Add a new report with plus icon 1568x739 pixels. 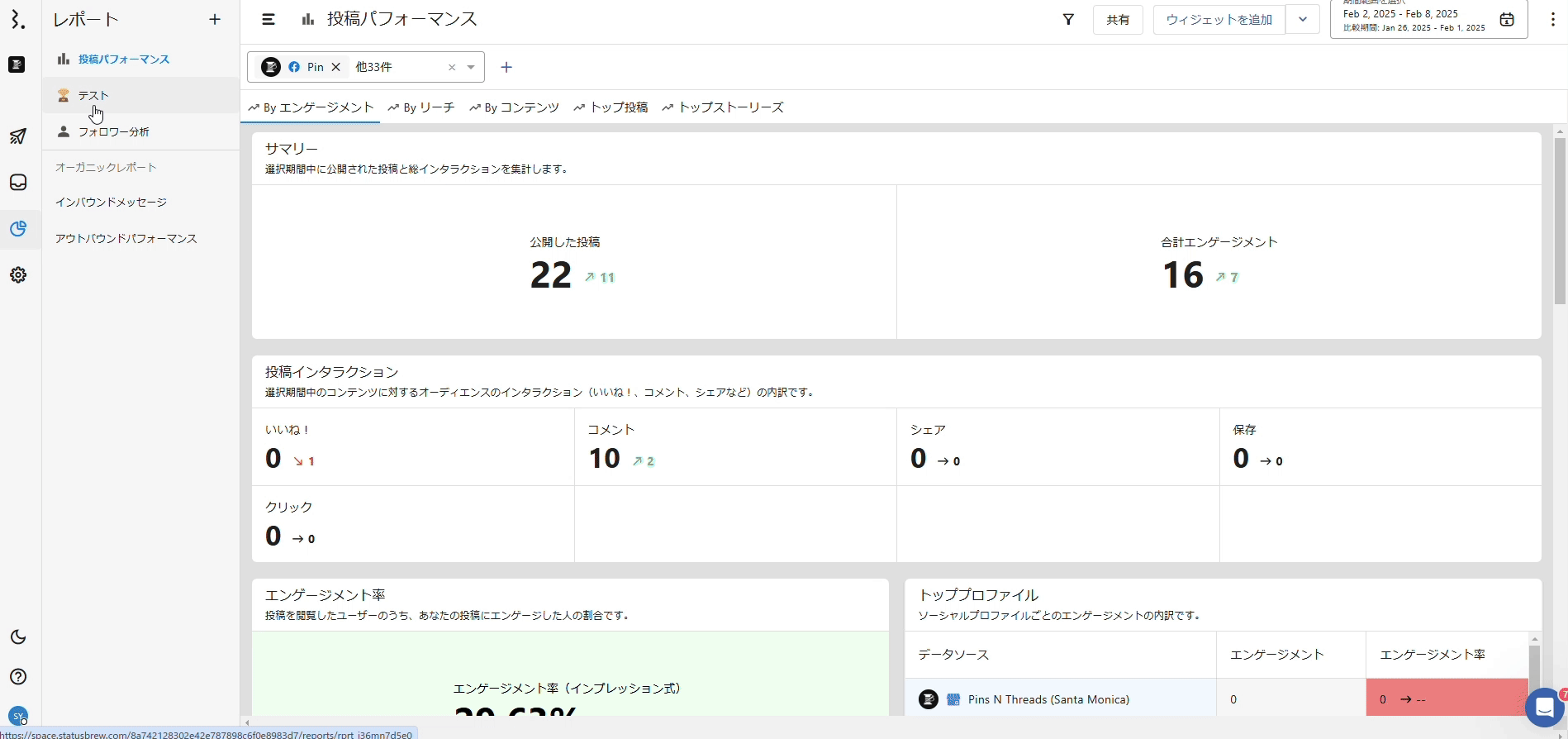(x=215, y=20)
